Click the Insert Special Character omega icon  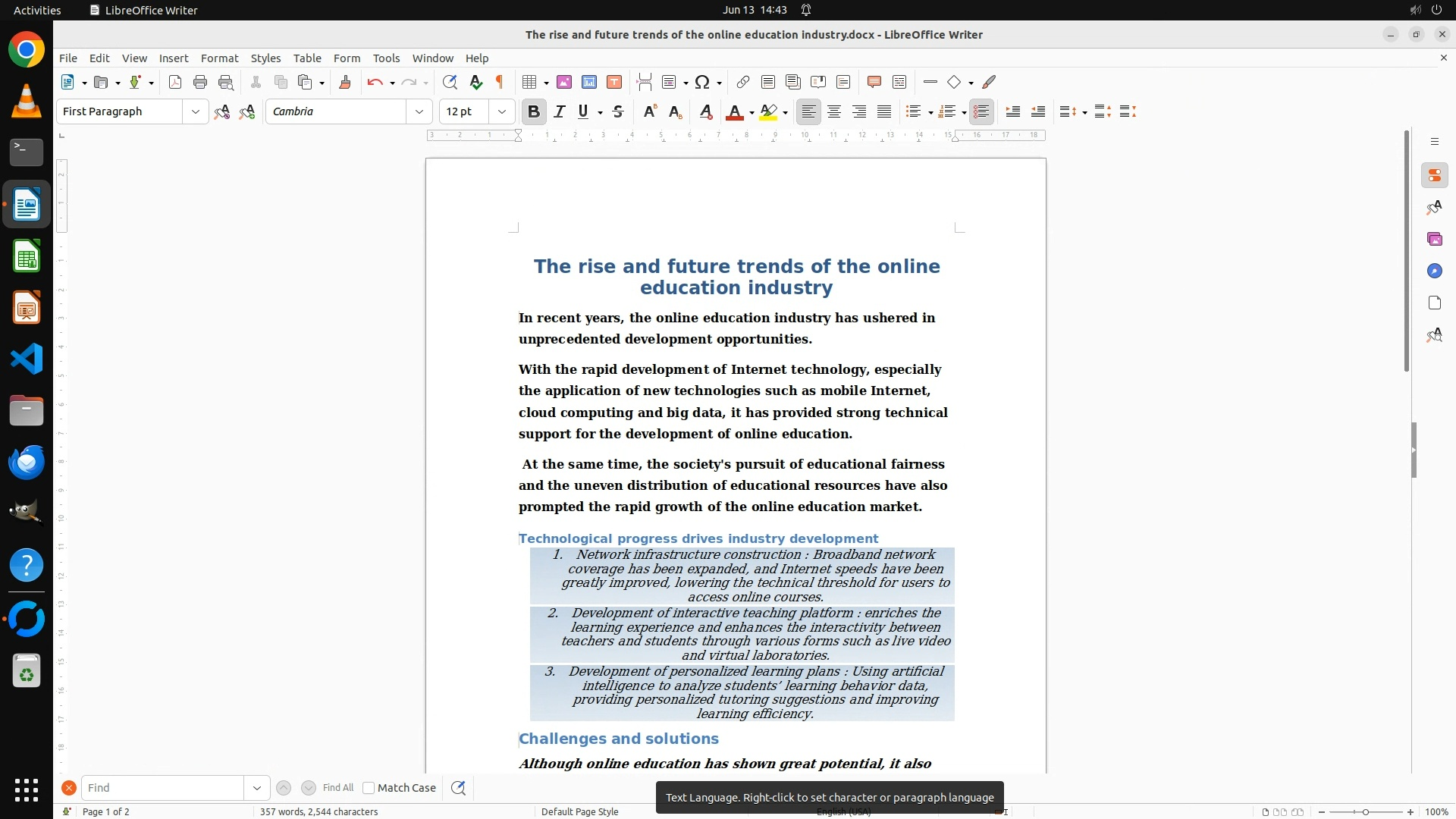click(702, 83)
